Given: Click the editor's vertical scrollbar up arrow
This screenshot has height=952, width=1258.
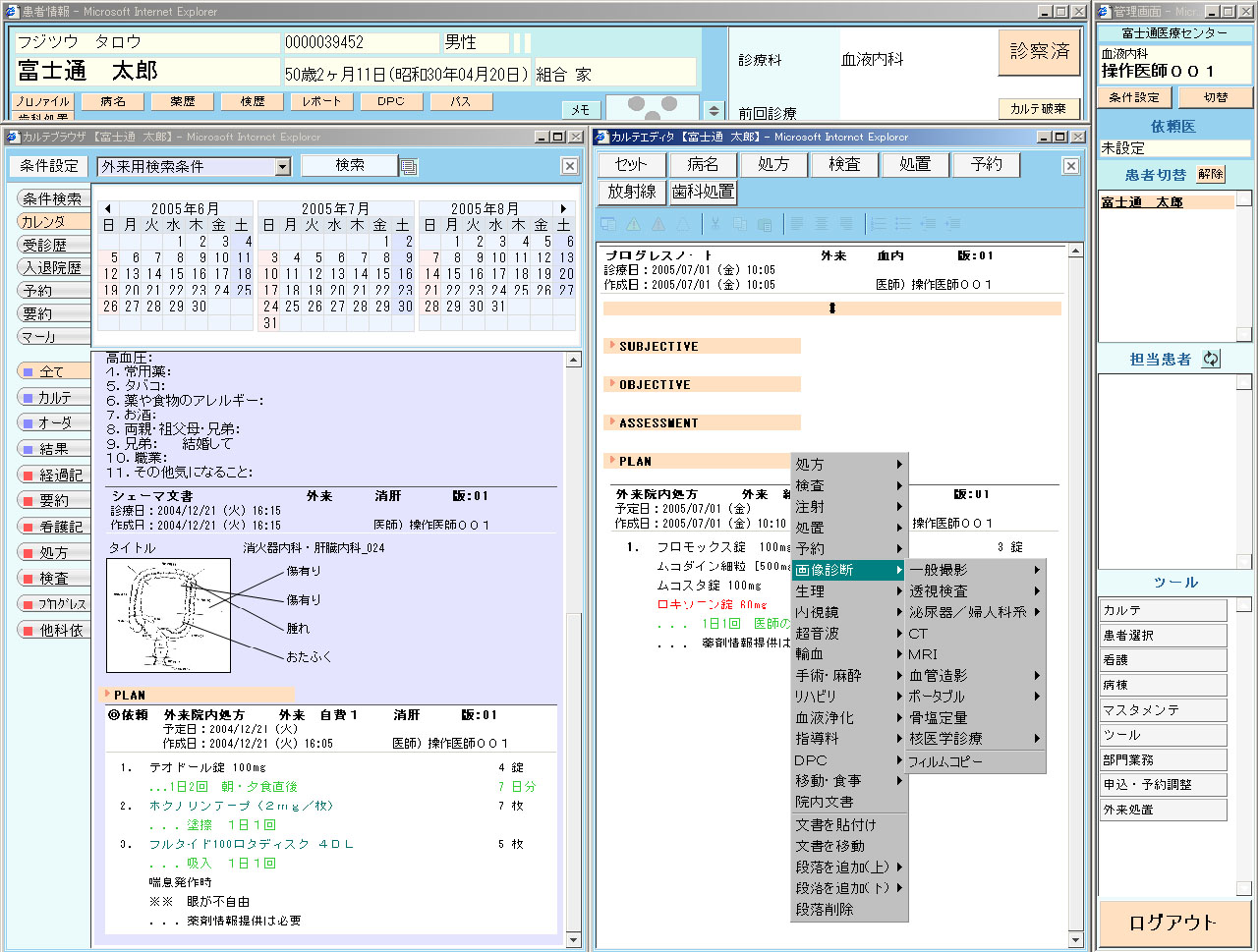Looking at the screenshot, I should (1075, 252).
